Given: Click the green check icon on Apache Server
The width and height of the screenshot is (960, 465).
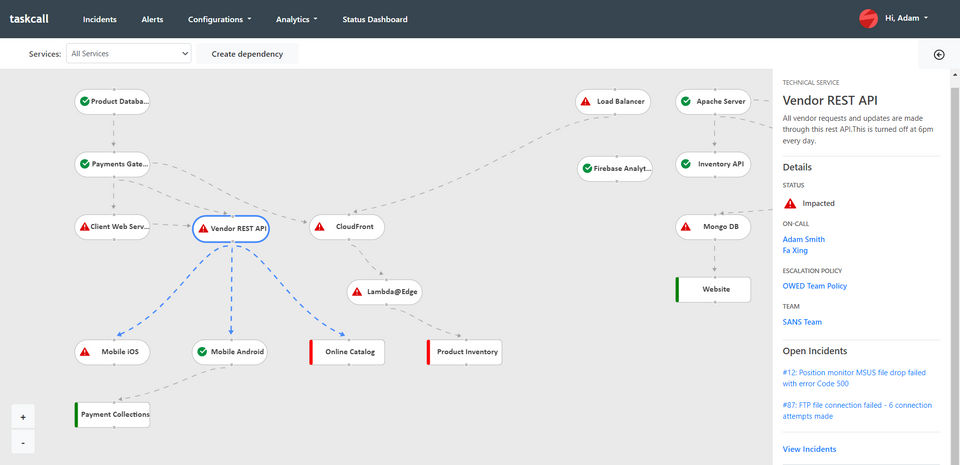Looking at the screenshot, I should tap(685, 101).
